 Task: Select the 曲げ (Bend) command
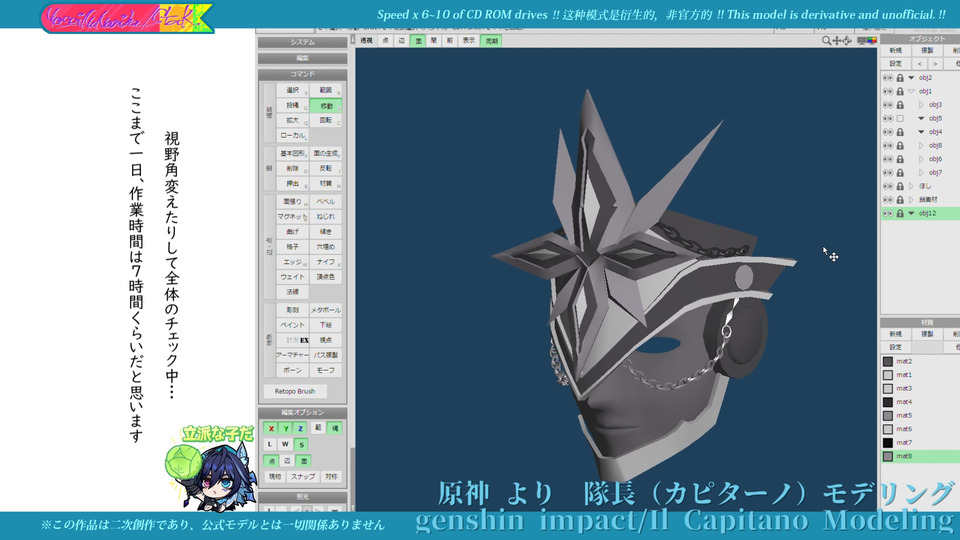pos(293,231)
